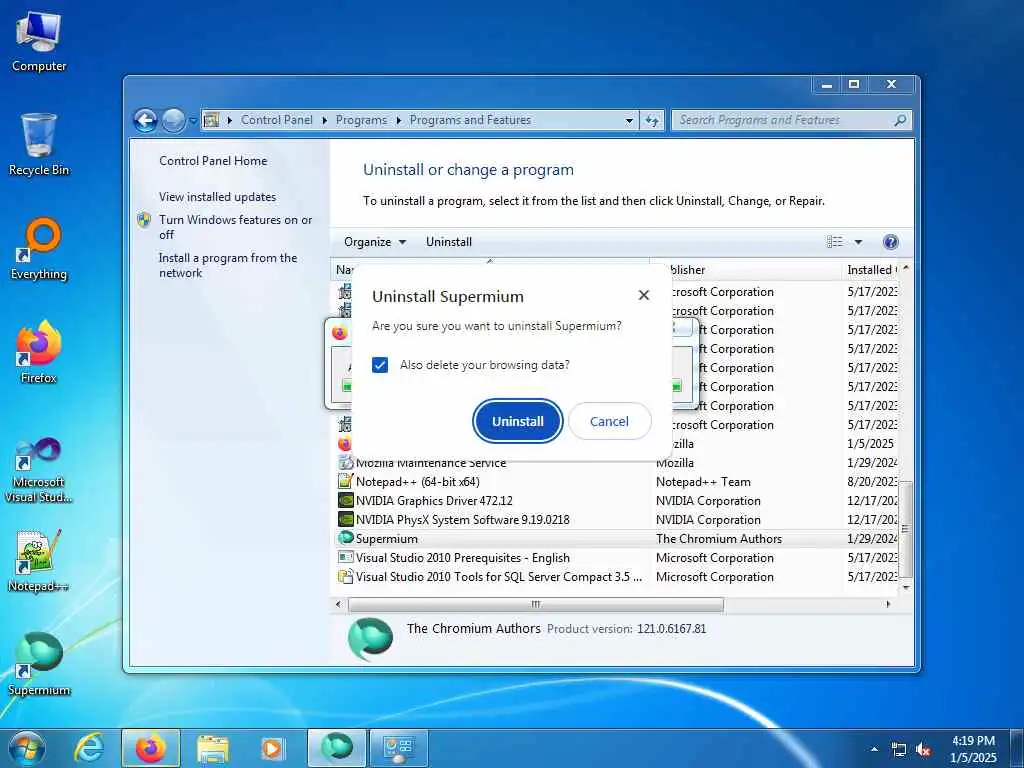Click the Uninstall toolbar command
The width and height of the screenshot is (1024, 768).
(x=449, y=242)
